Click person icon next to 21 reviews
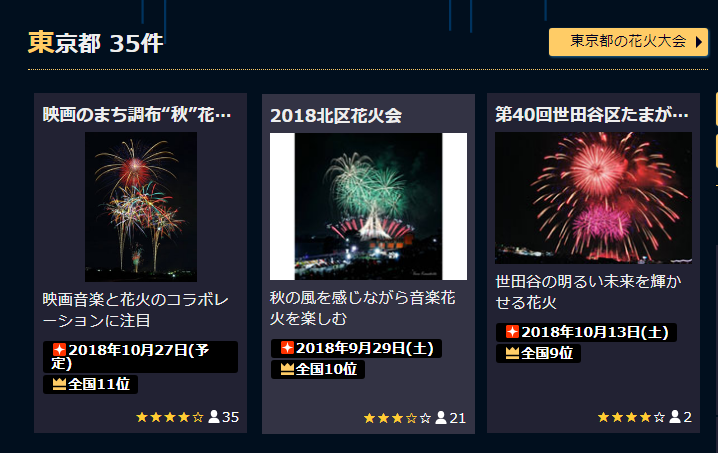 441,417
